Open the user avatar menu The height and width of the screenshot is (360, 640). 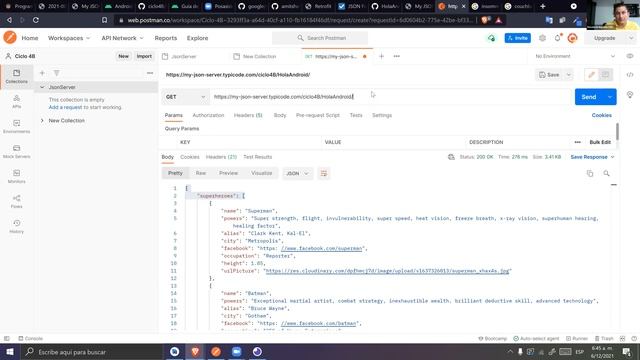pos(573,38)
